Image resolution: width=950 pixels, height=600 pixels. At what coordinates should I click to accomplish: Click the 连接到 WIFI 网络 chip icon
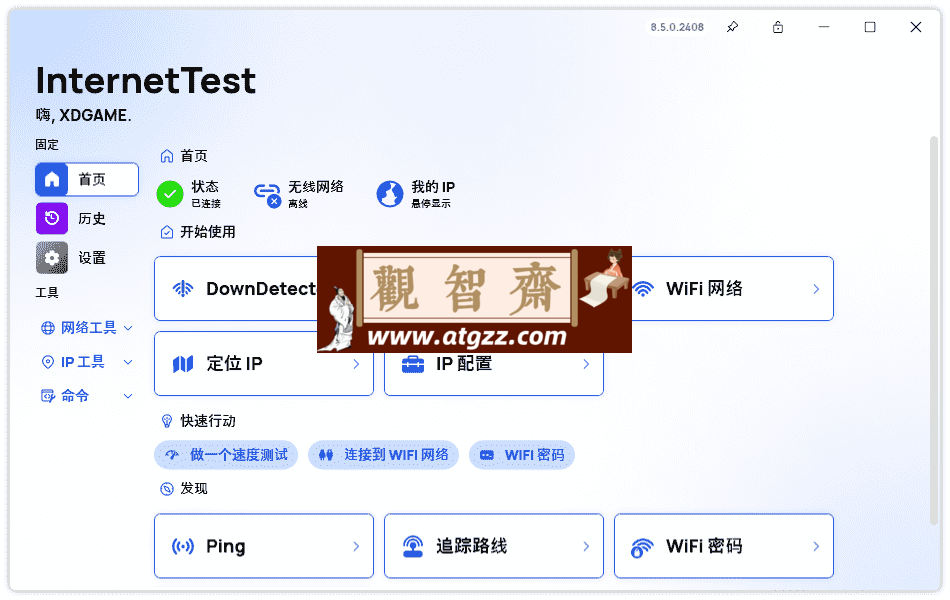click(326, 455)
